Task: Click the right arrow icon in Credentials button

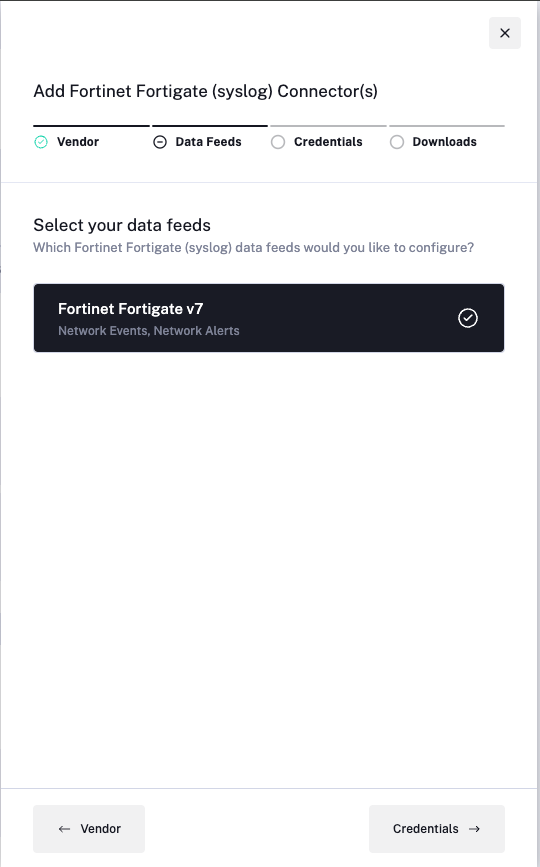Action: [474, 829]
